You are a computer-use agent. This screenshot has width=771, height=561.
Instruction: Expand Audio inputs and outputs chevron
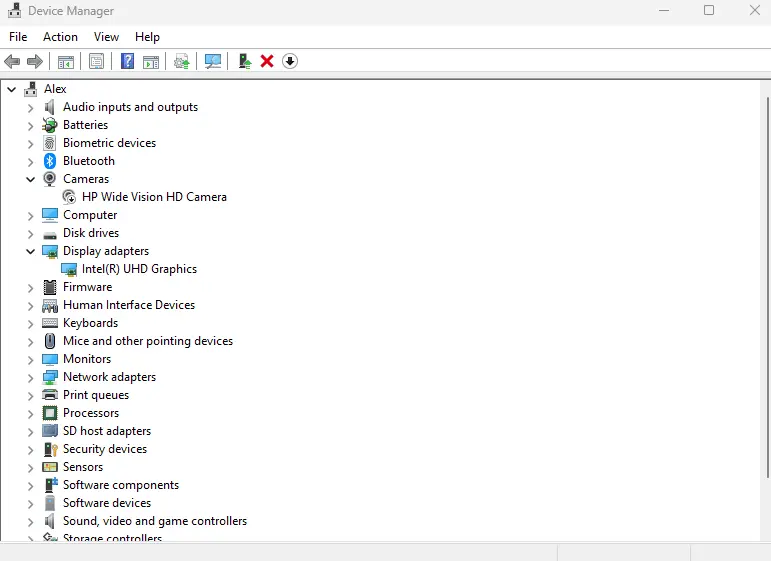[30, 108]
